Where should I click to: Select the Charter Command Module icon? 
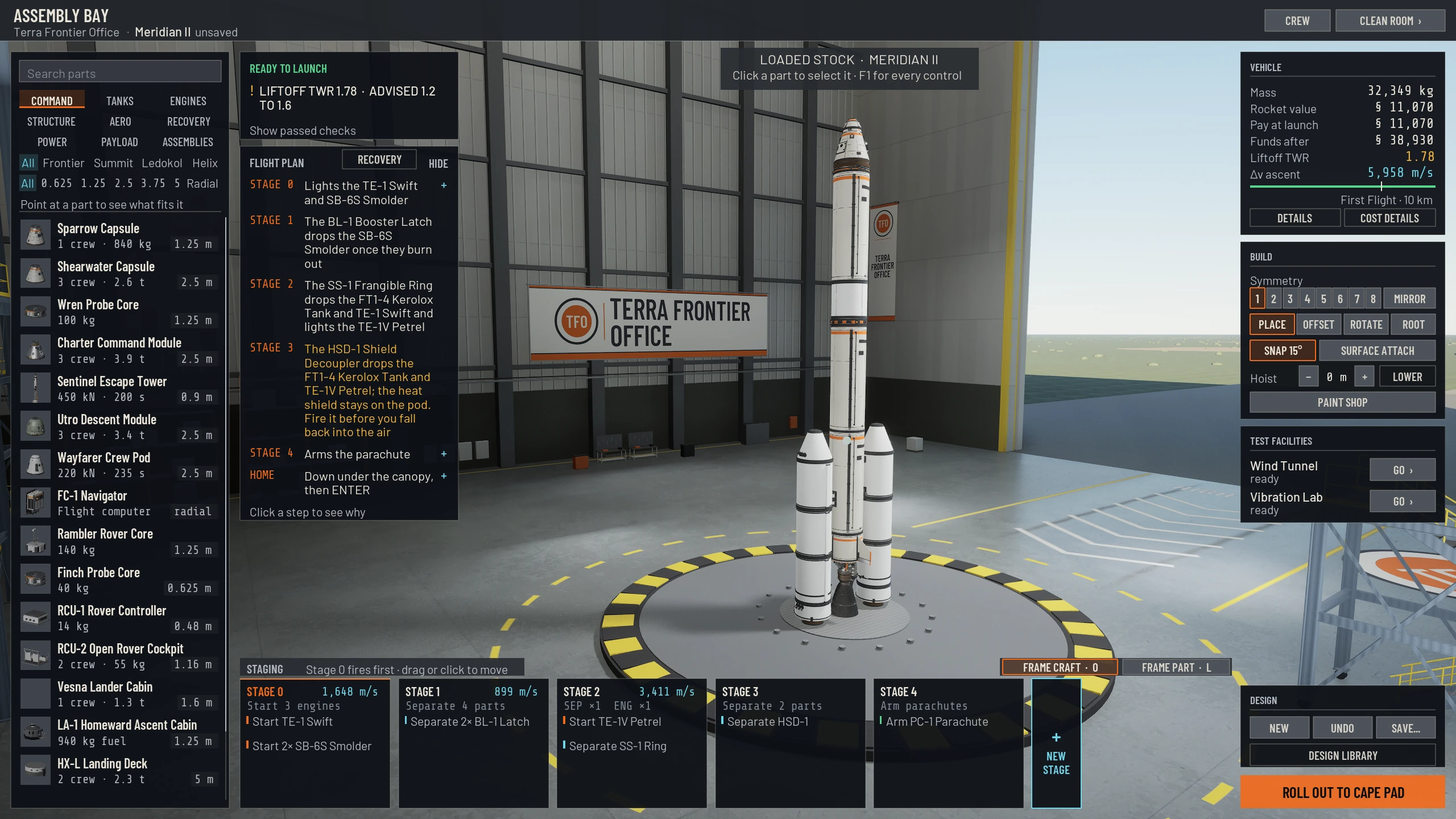click(x=35, y=350)
